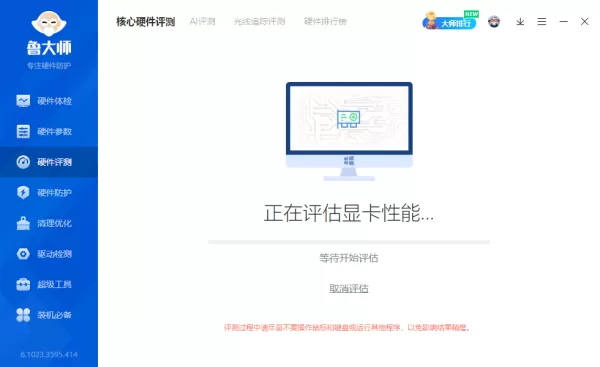Viewport: 600px width, 367px height.
Task: Open the 硬件防护 shield icon
Action: coord(23,192)
